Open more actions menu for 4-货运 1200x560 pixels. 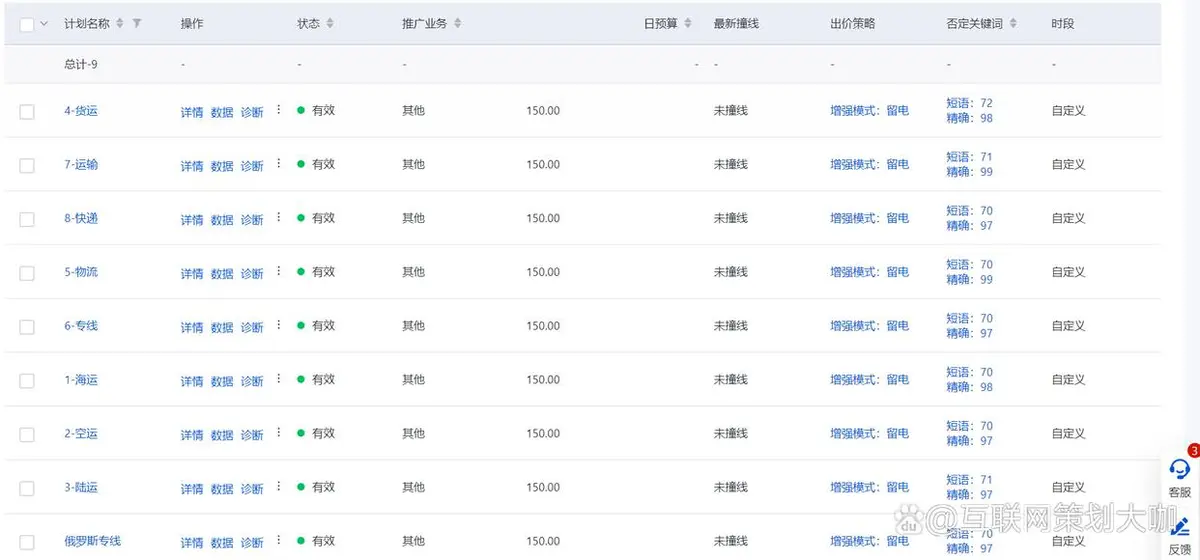(279, 110)
